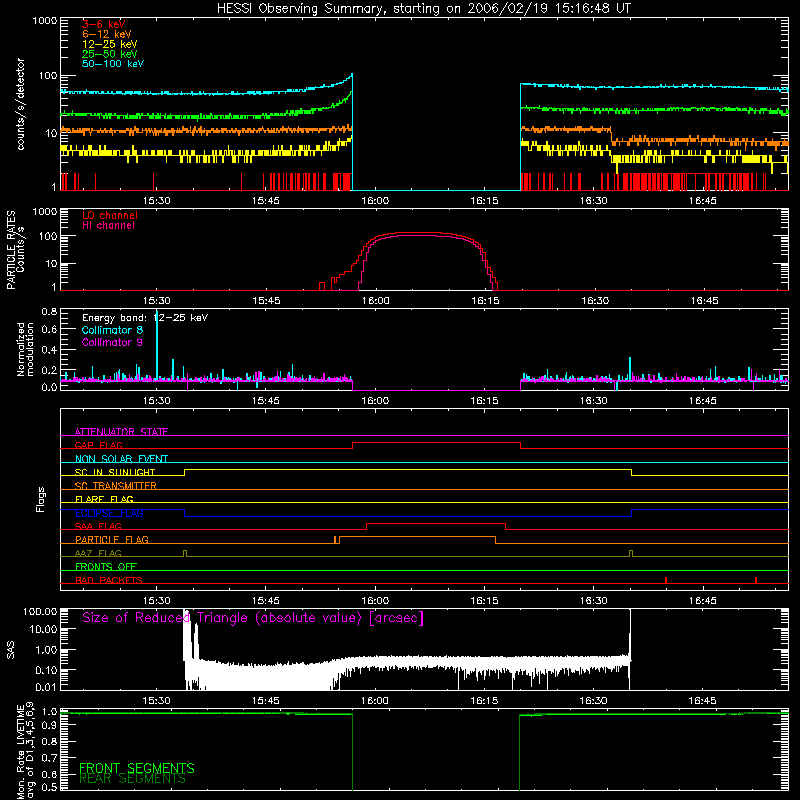Click the Normalized modulation axis label

point(25,349)
